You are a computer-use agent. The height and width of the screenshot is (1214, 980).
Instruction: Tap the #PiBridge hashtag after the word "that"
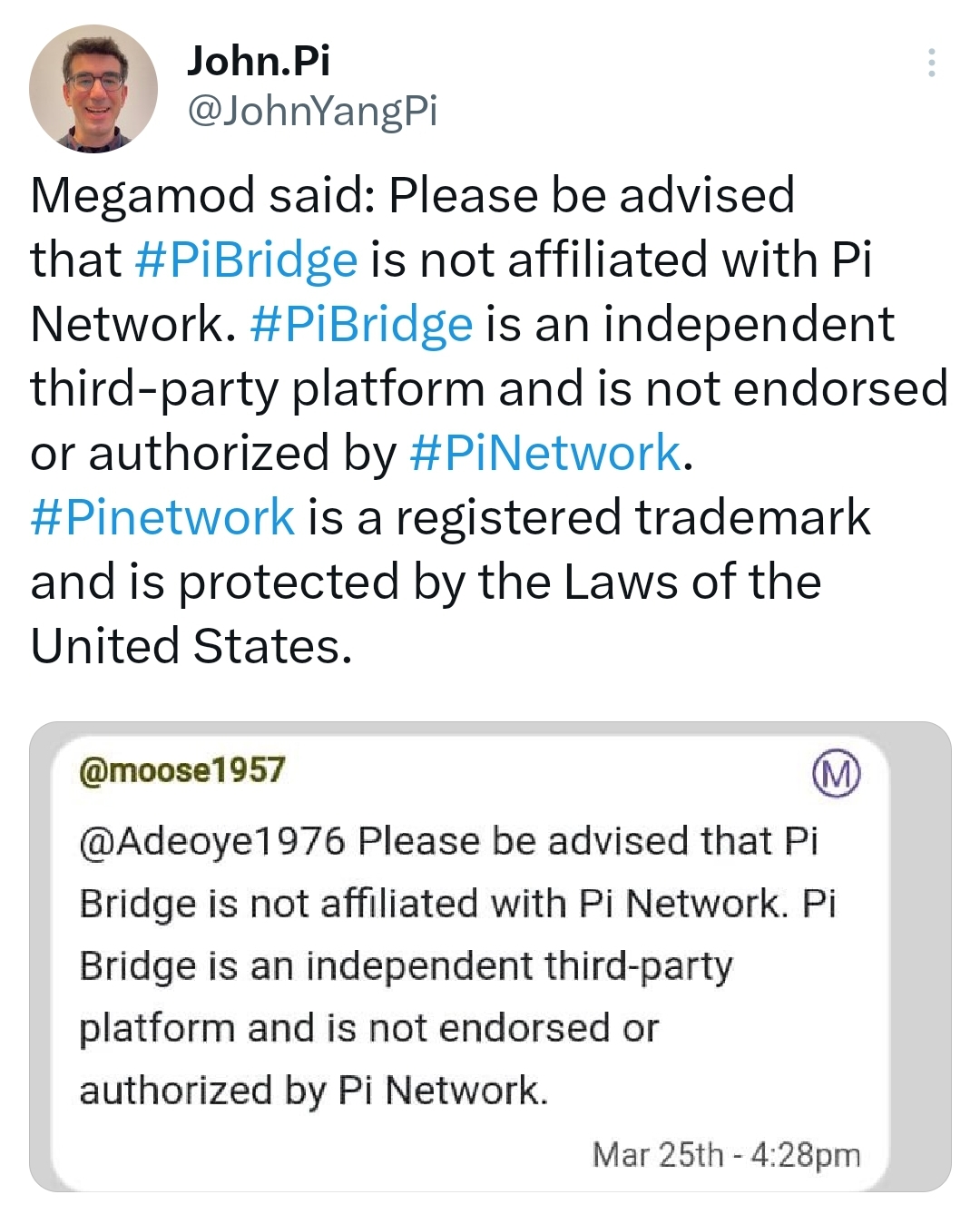click(246, 259)
